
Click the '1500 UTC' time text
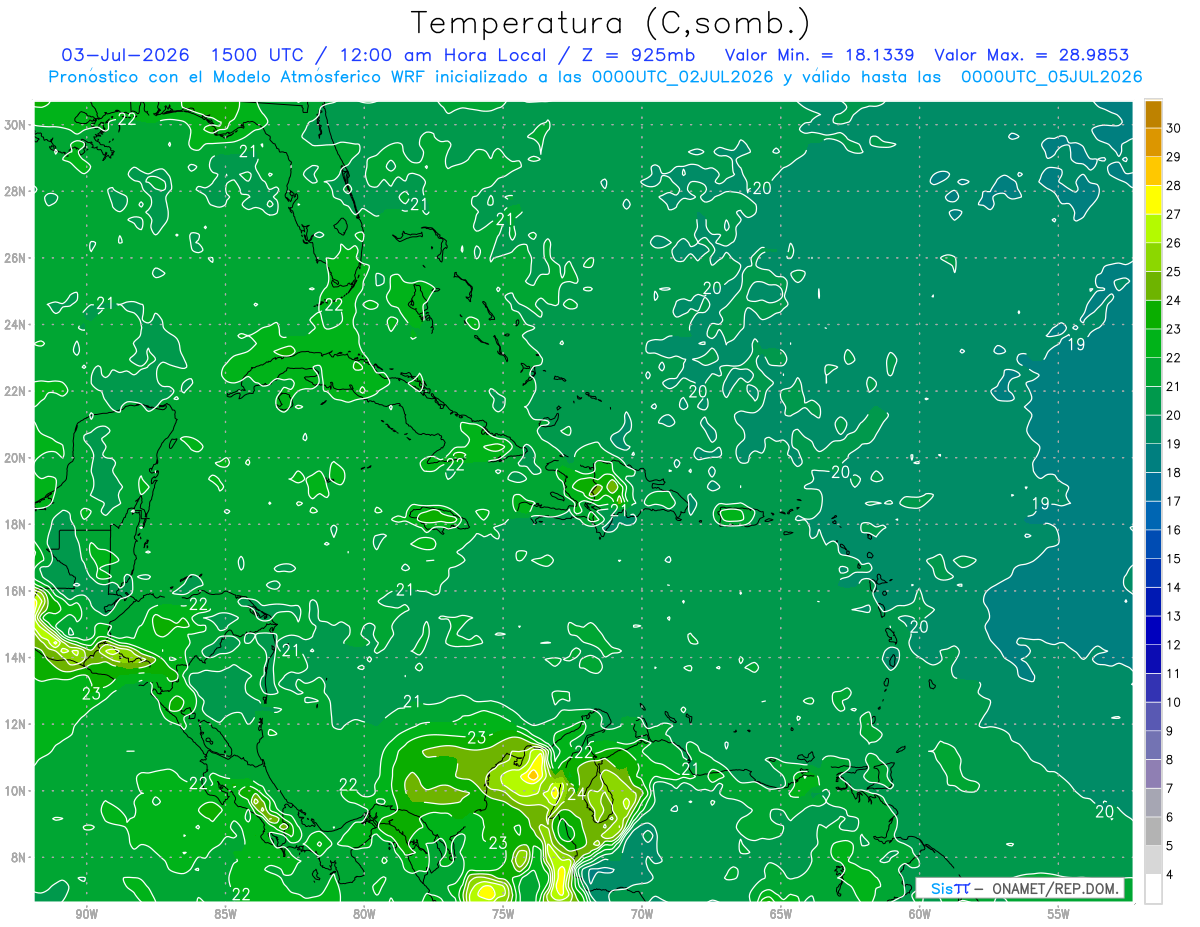pos(255,55)
